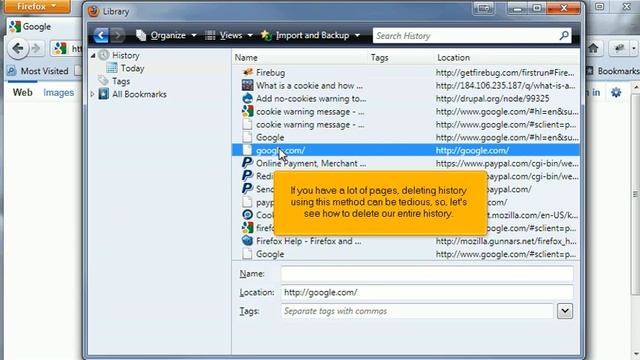Open Images link on Google page
The height and width of the screenshot is (360, 640).
pos(58,93)
